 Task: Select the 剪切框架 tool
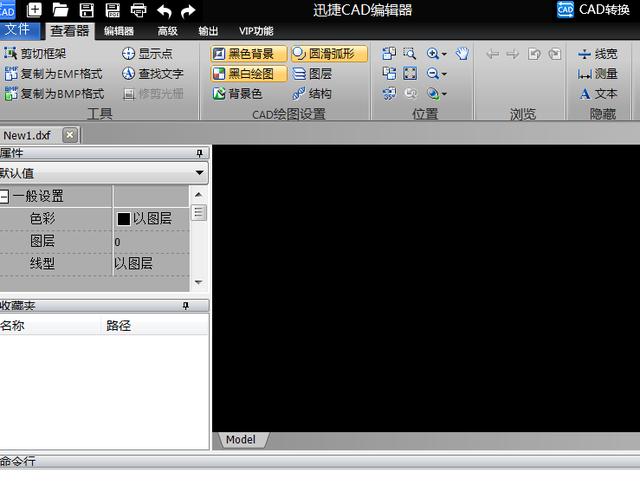(x=35, y=53)
